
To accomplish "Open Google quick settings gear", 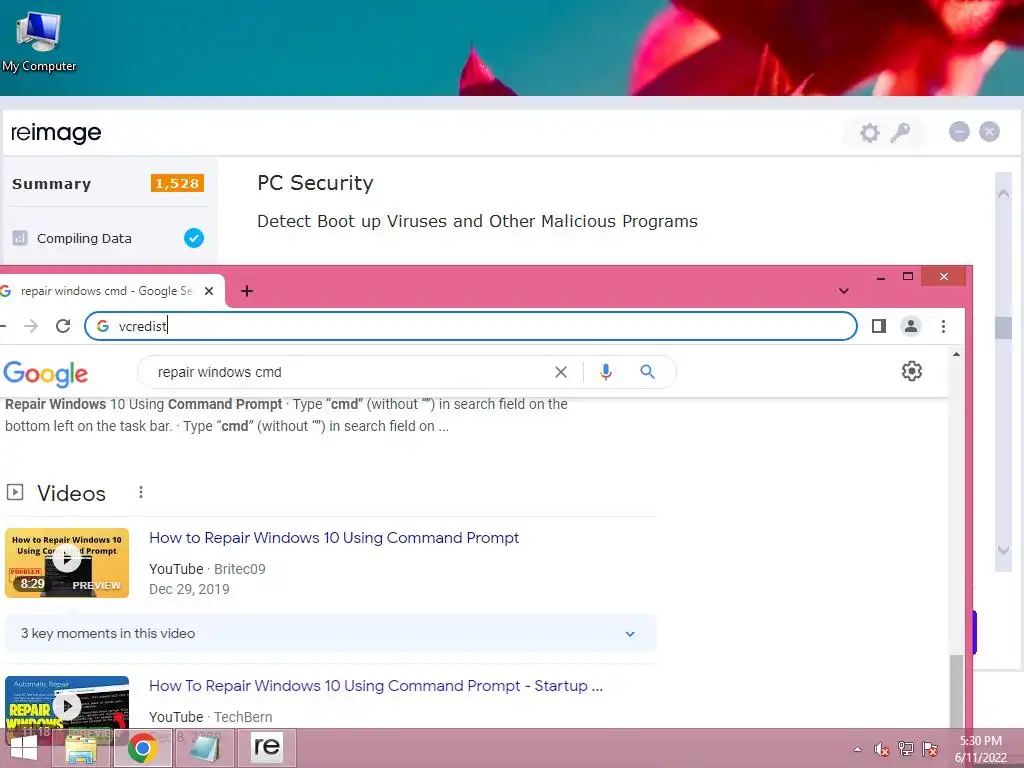I will (x=912, y=371).
